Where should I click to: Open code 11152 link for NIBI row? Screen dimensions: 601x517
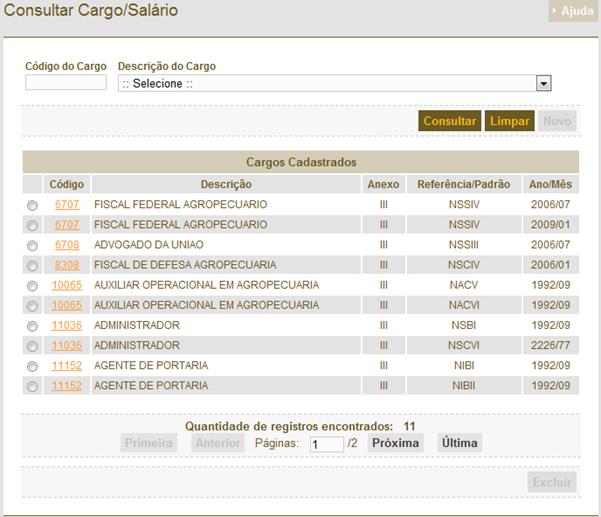pos(67,366)
